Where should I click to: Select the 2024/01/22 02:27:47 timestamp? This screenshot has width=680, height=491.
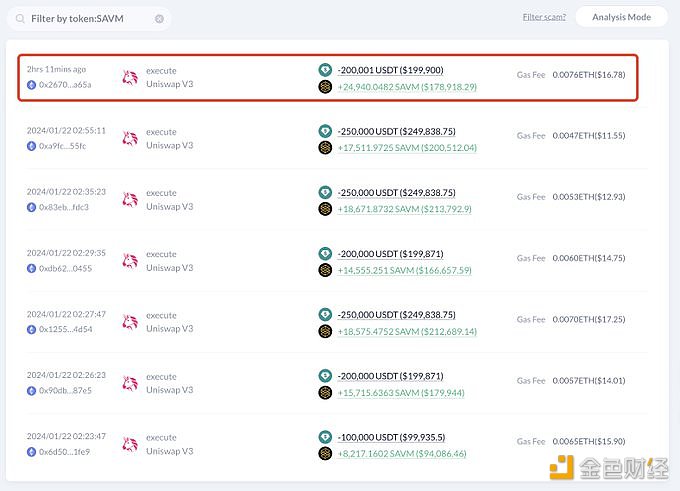click(x=66, y=314)
